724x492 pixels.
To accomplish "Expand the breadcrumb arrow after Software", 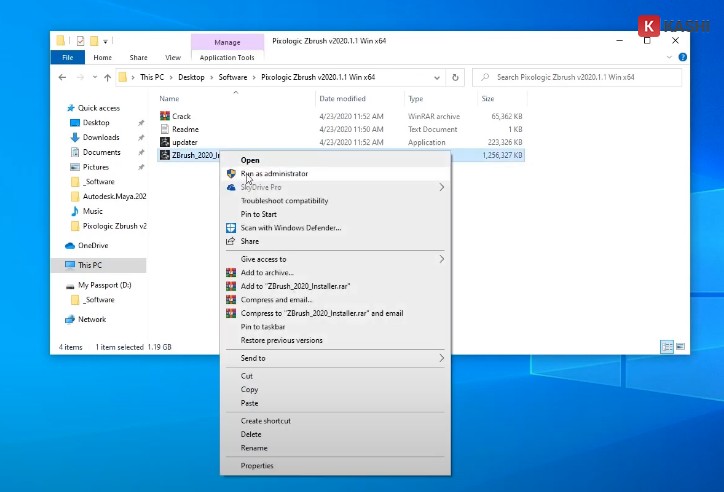I will [254, 78].
